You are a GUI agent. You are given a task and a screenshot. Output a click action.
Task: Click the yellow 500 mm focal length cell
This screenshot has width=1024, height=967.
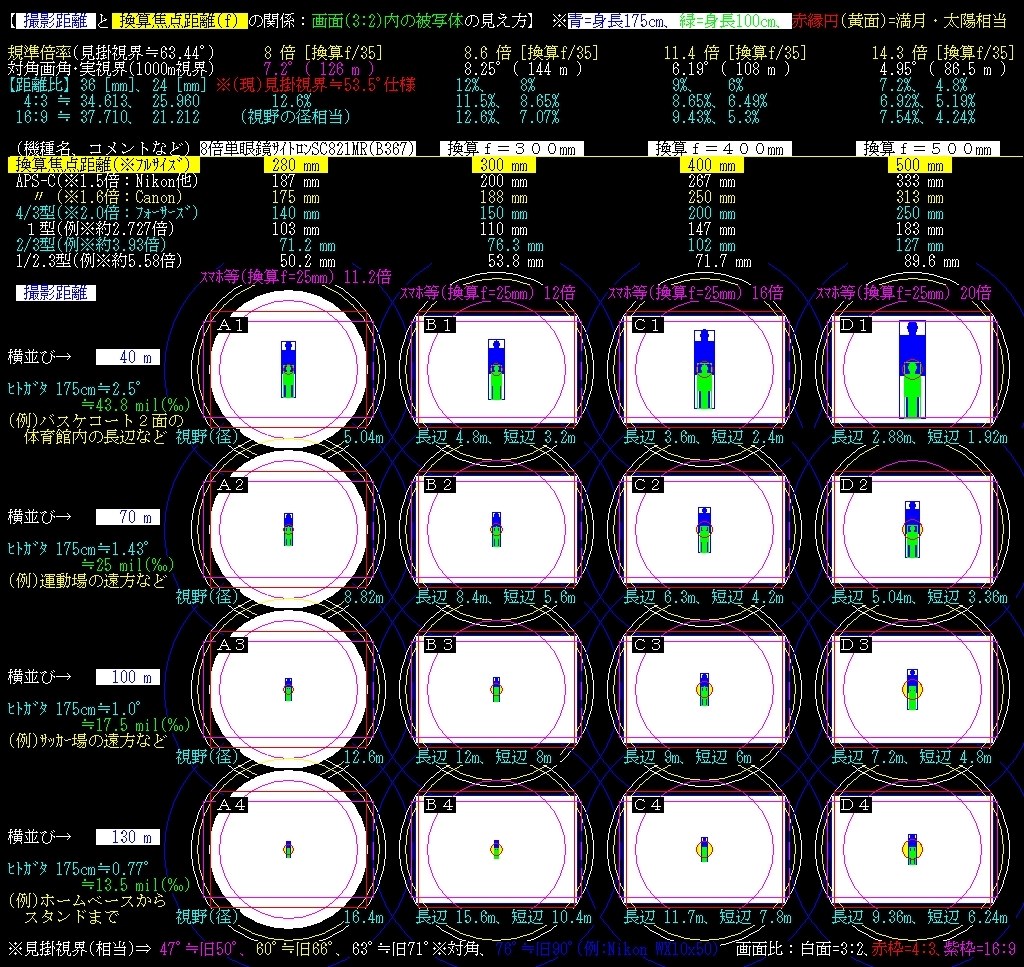919,165
